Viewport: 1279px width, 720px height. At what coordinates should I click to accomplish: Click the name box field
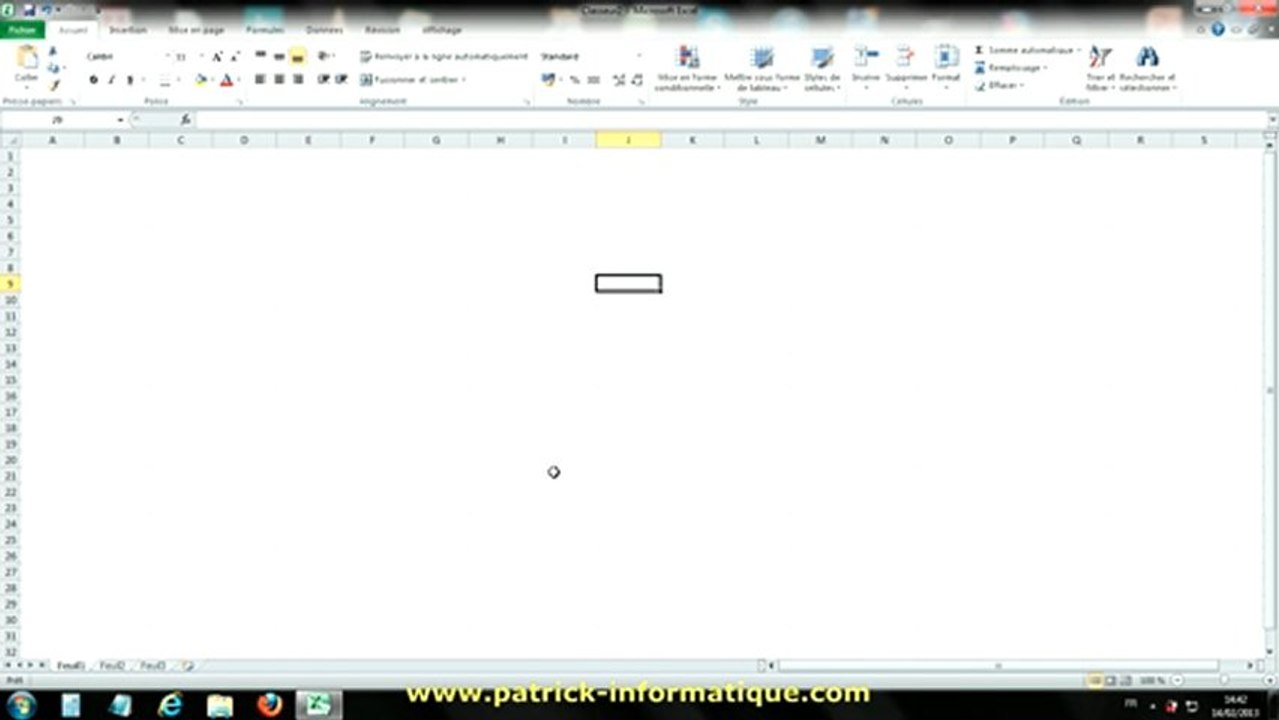click(59, 120)
